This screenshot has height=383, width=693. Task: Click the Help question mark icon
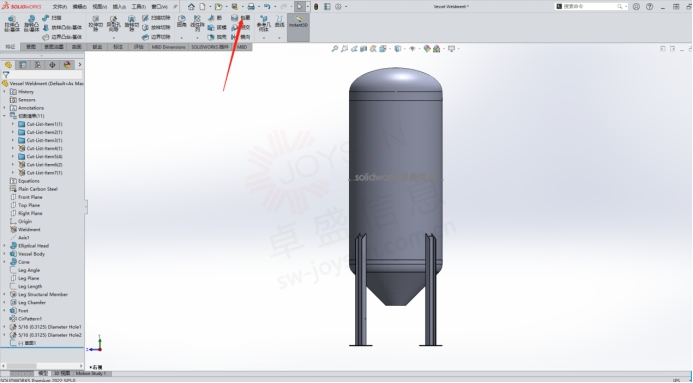coord(649,7)
